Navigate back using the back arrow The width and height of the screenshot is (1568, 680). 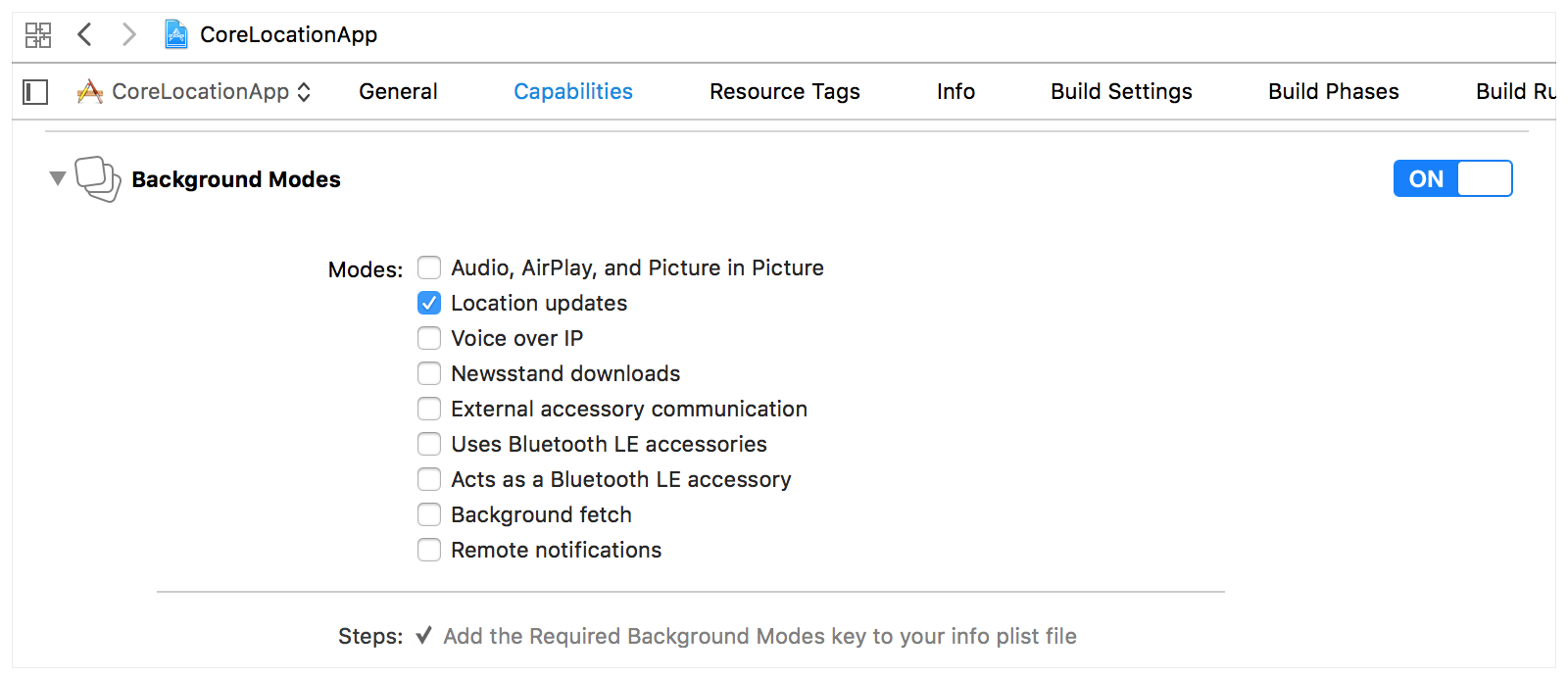(84, 34)
